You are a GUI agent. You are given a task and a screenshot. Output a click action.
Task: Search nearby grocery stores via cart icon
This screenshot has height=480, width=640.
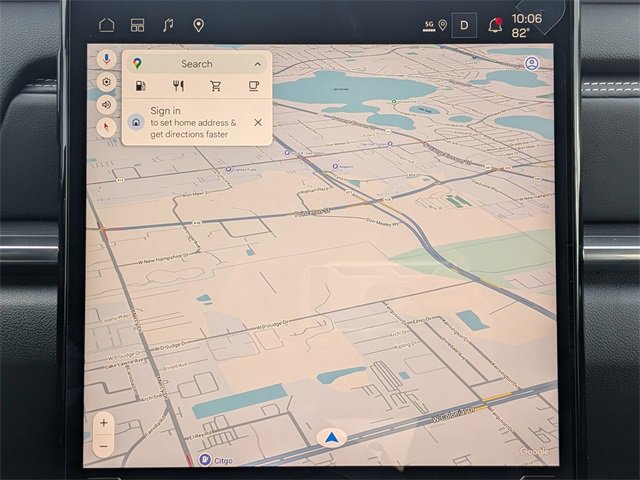pyautogui.click(x=216, y=86)
